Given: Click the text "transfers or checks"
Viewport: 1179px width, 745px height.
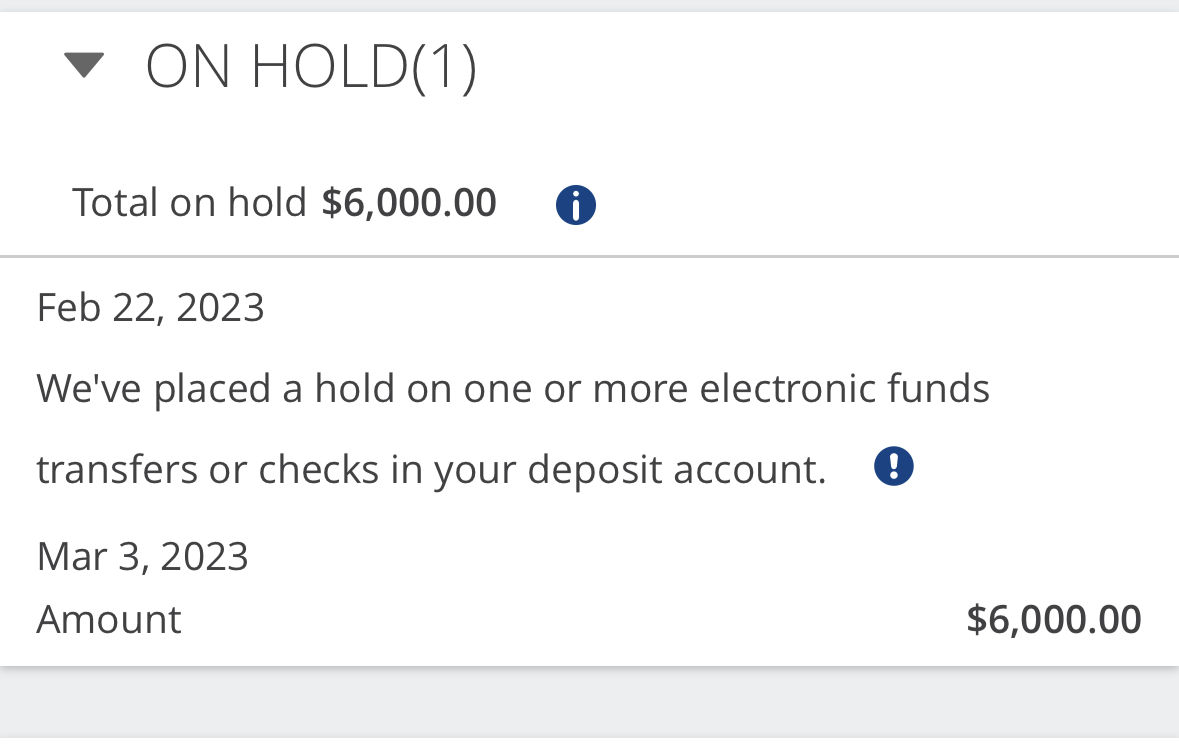Looking at the screenshot, I should [208, 470].
